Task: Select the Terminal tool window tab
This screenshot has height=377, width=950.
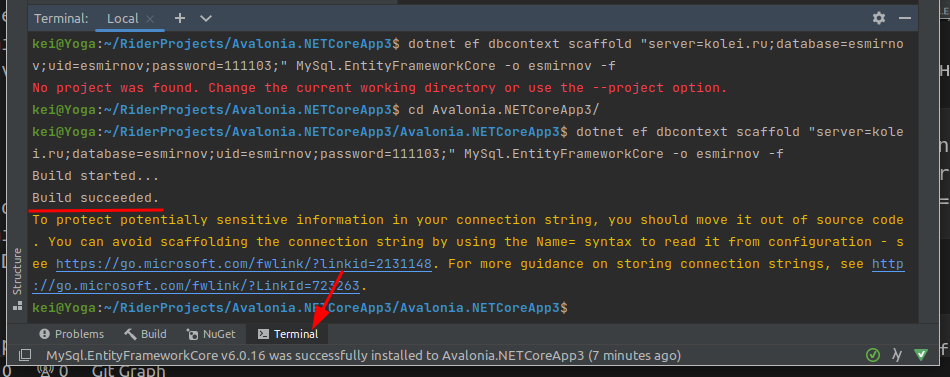Action: [288, 334]
